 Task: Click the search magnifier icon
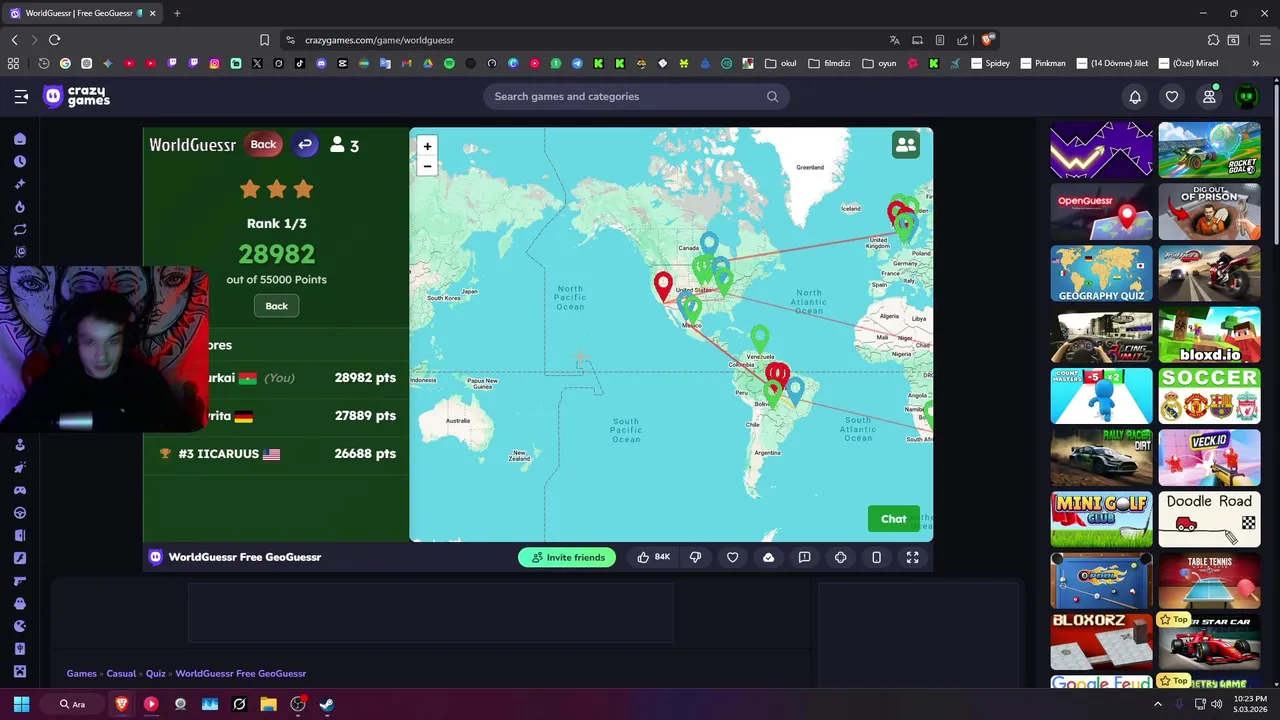coord(772,97)
